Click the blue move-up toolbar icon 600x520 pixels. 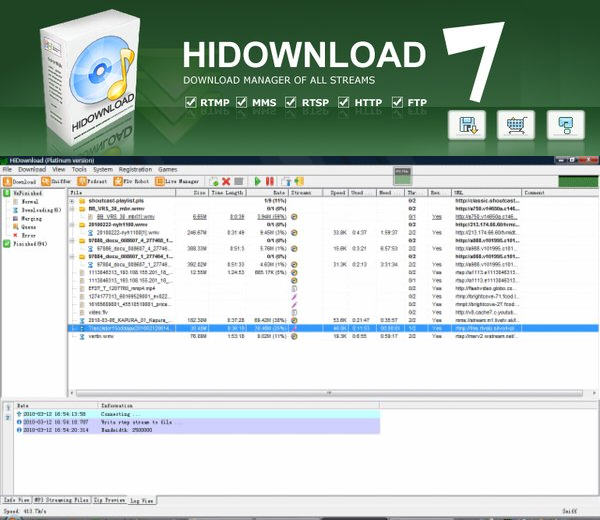point(286,182)
